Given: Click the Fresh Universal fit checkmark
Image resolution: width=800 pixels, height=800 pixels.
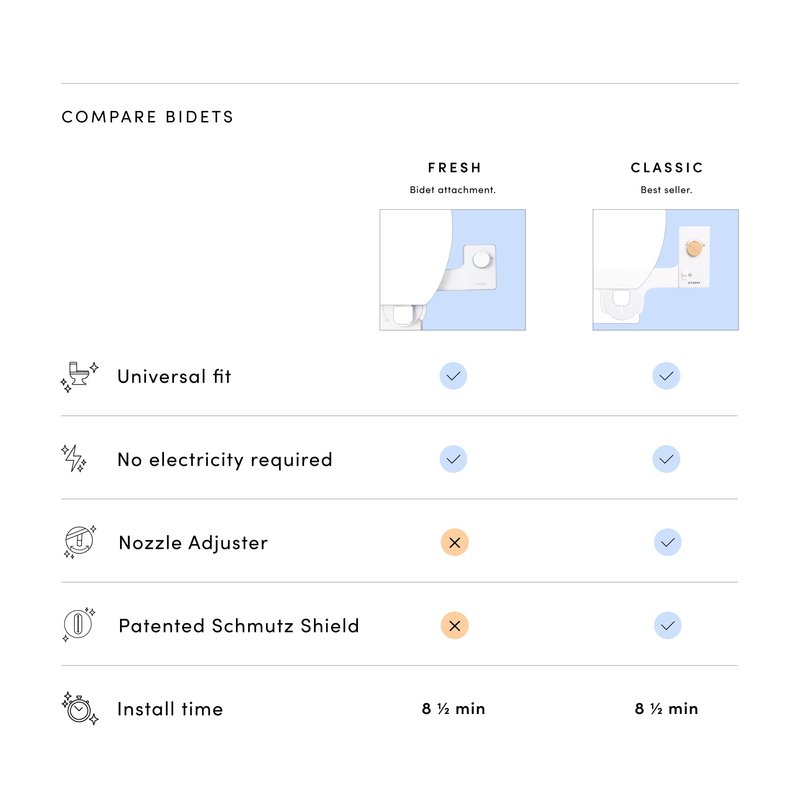Looking at the screenshot, I should coord(453,376).
